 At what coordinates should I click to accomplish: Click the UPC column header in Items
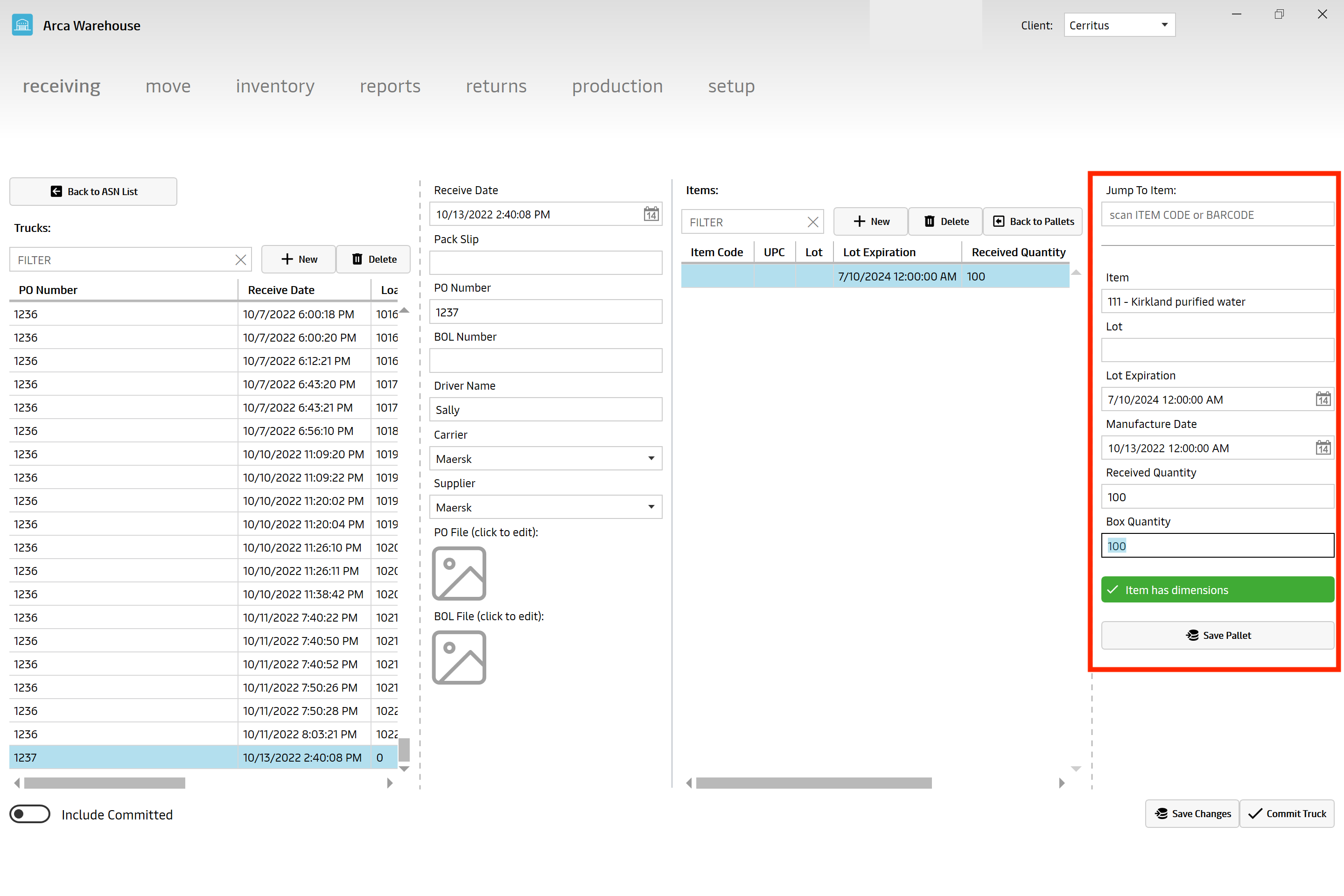point(774,252)
